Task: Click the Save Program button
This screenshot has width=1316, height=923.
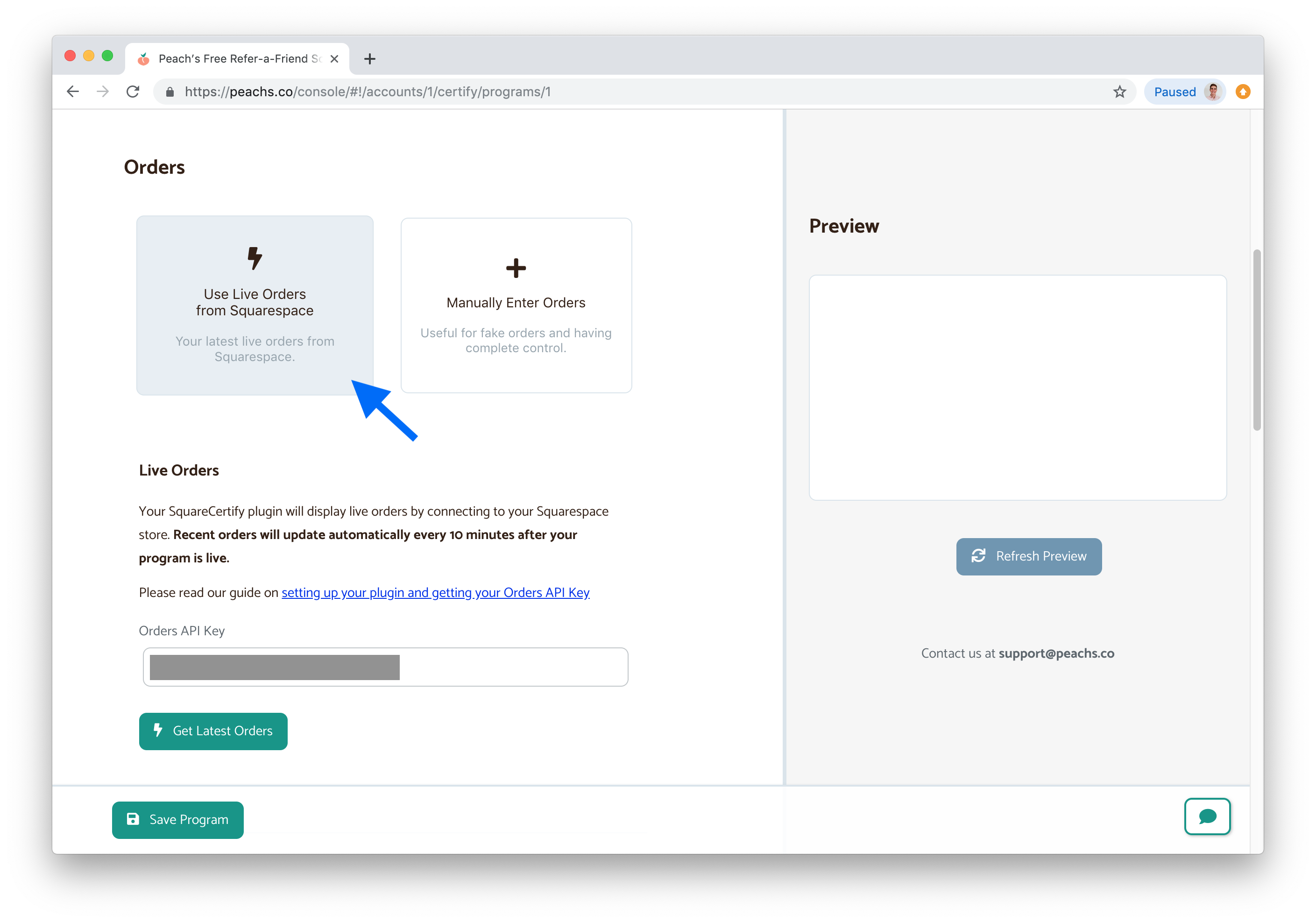Action: point(177,820)
